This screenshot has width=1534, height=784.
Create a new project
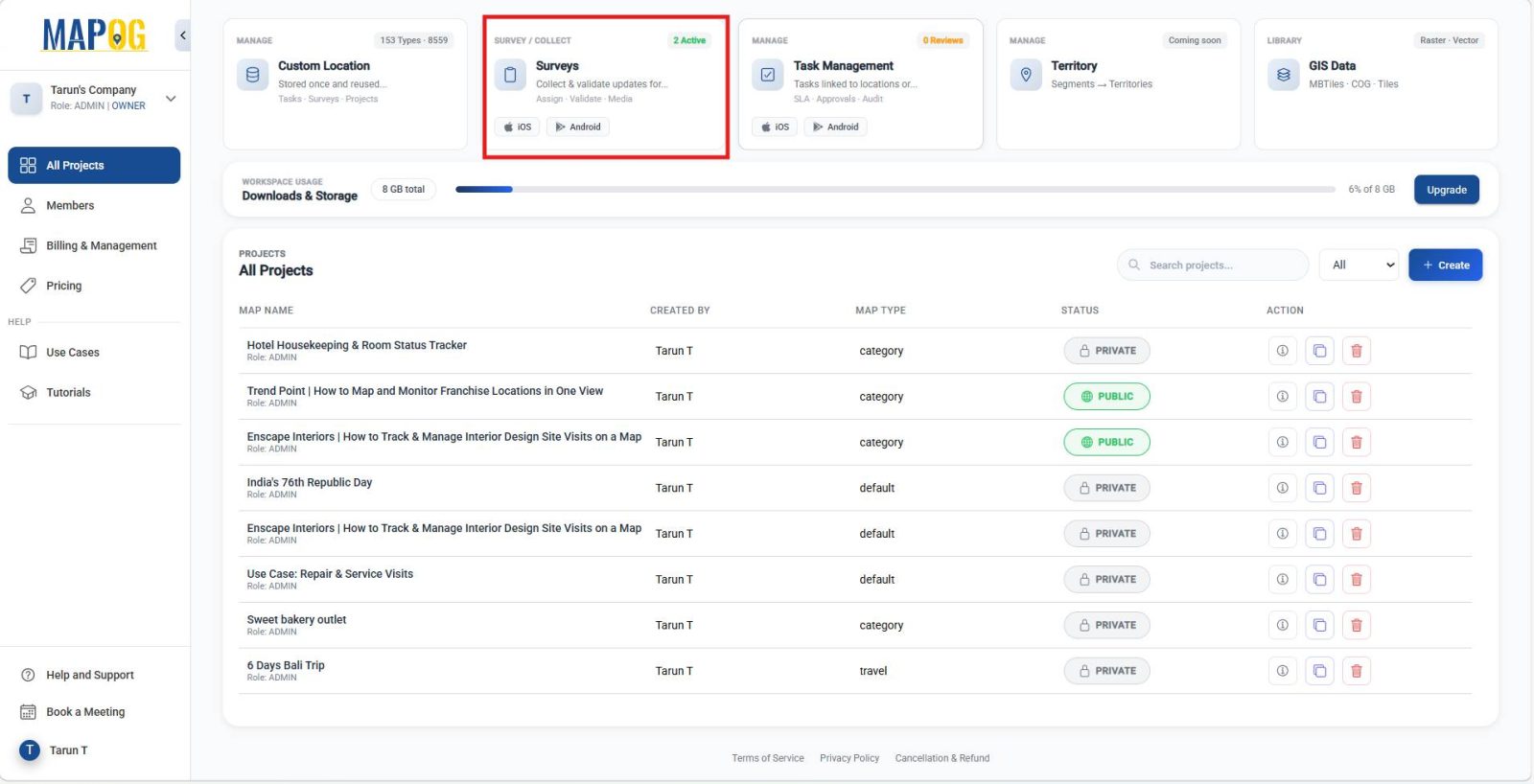[x=1446, y=265]
